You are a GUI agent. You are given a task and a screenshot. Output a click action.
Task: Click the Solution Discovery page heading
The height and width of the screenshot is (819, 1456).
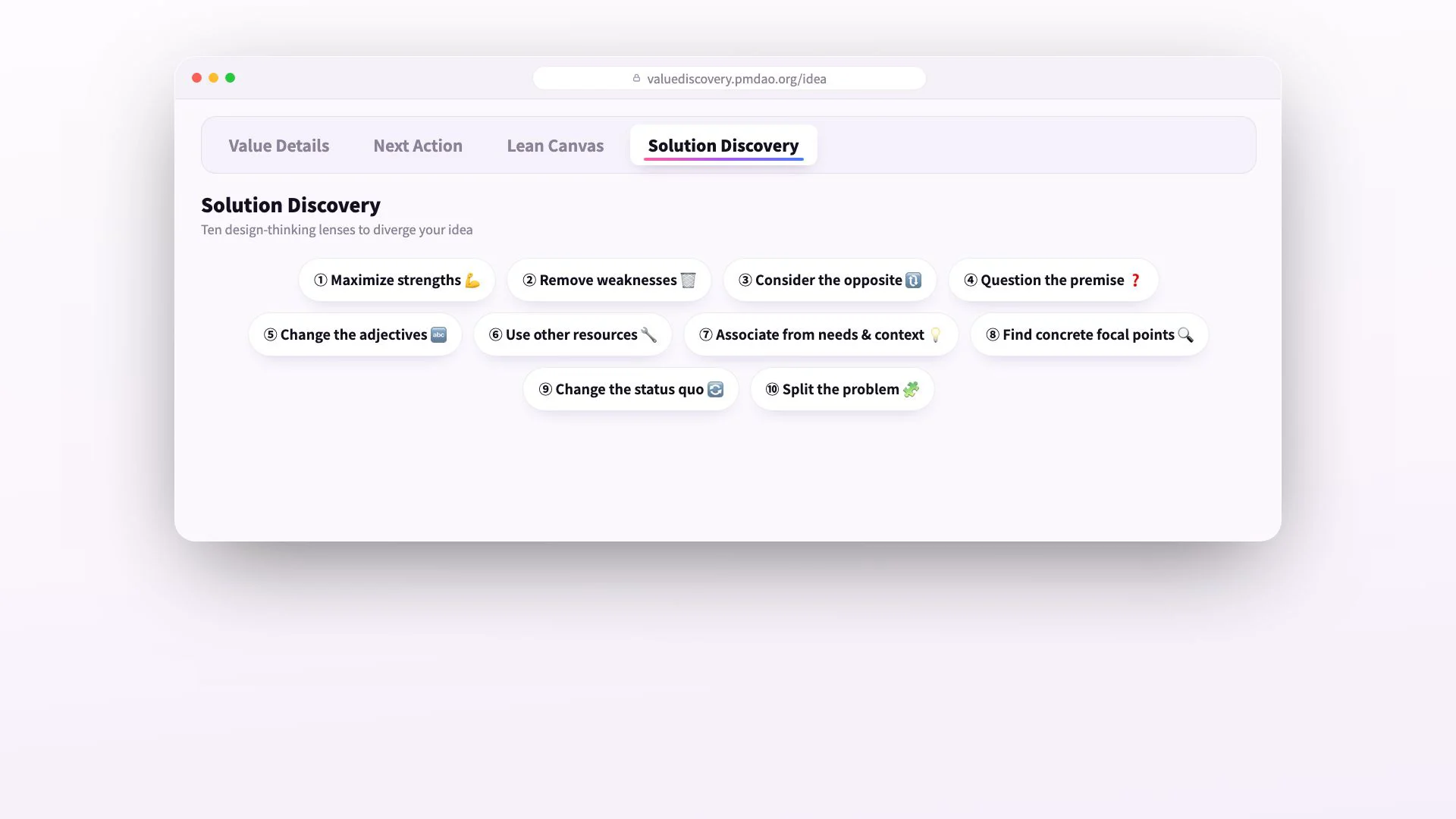290,205
